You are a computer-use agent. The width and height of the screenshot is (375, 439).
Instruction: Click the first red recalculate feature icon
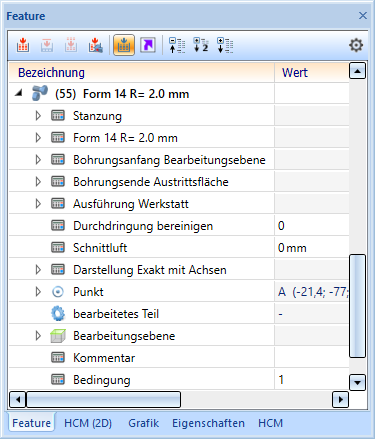coord(23,45)
